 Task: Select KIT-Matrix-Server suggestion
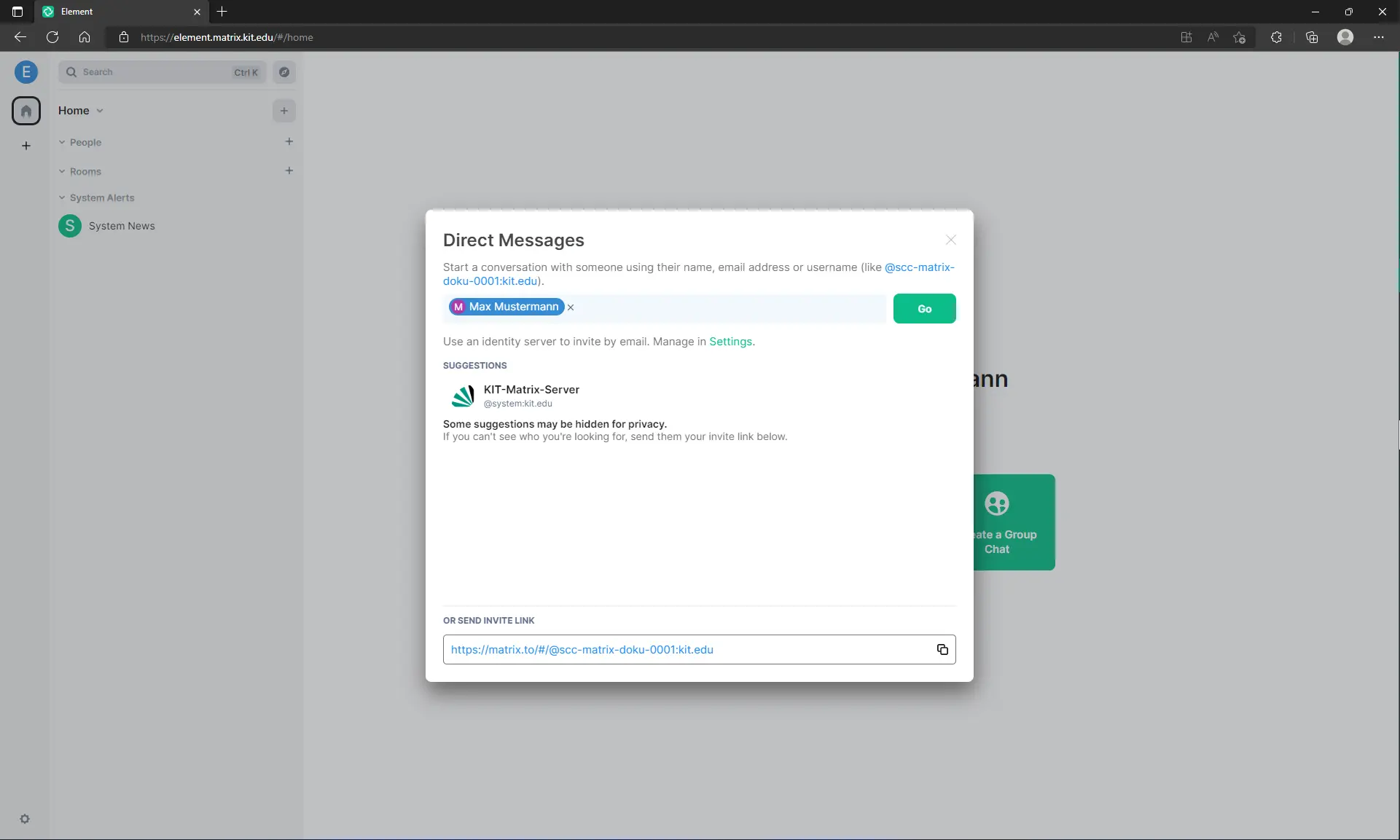[531, 396]
